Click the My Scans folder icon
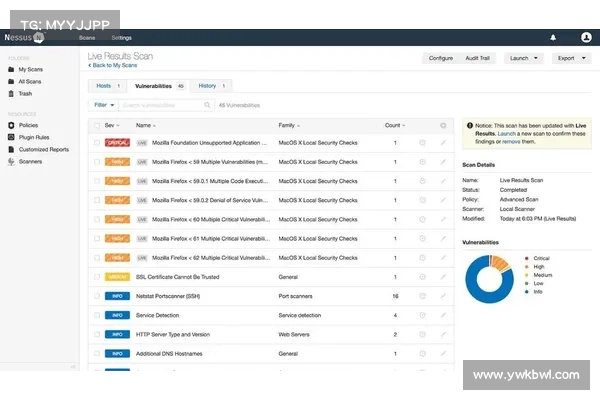The width and height of the screenshot is (600, 400). point(11,69)
